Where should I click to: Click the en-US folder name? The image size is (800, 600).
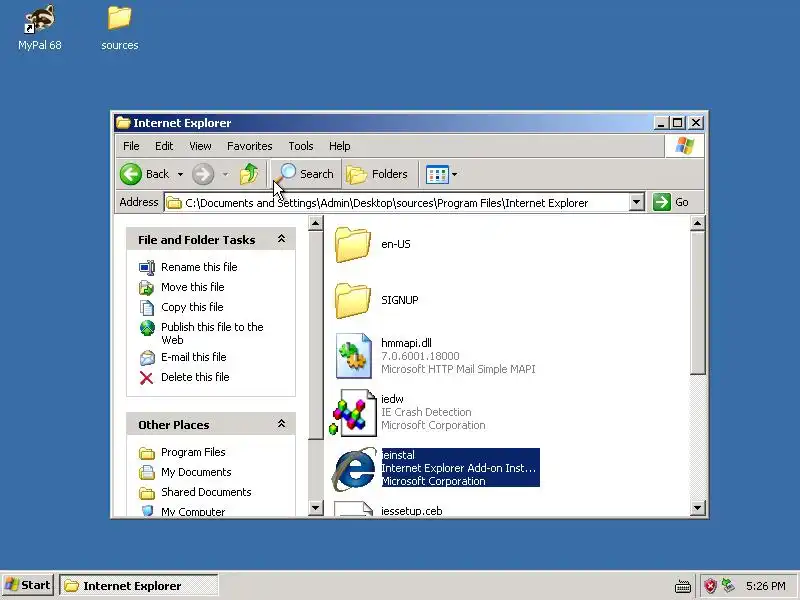click(x=395, y=244)
